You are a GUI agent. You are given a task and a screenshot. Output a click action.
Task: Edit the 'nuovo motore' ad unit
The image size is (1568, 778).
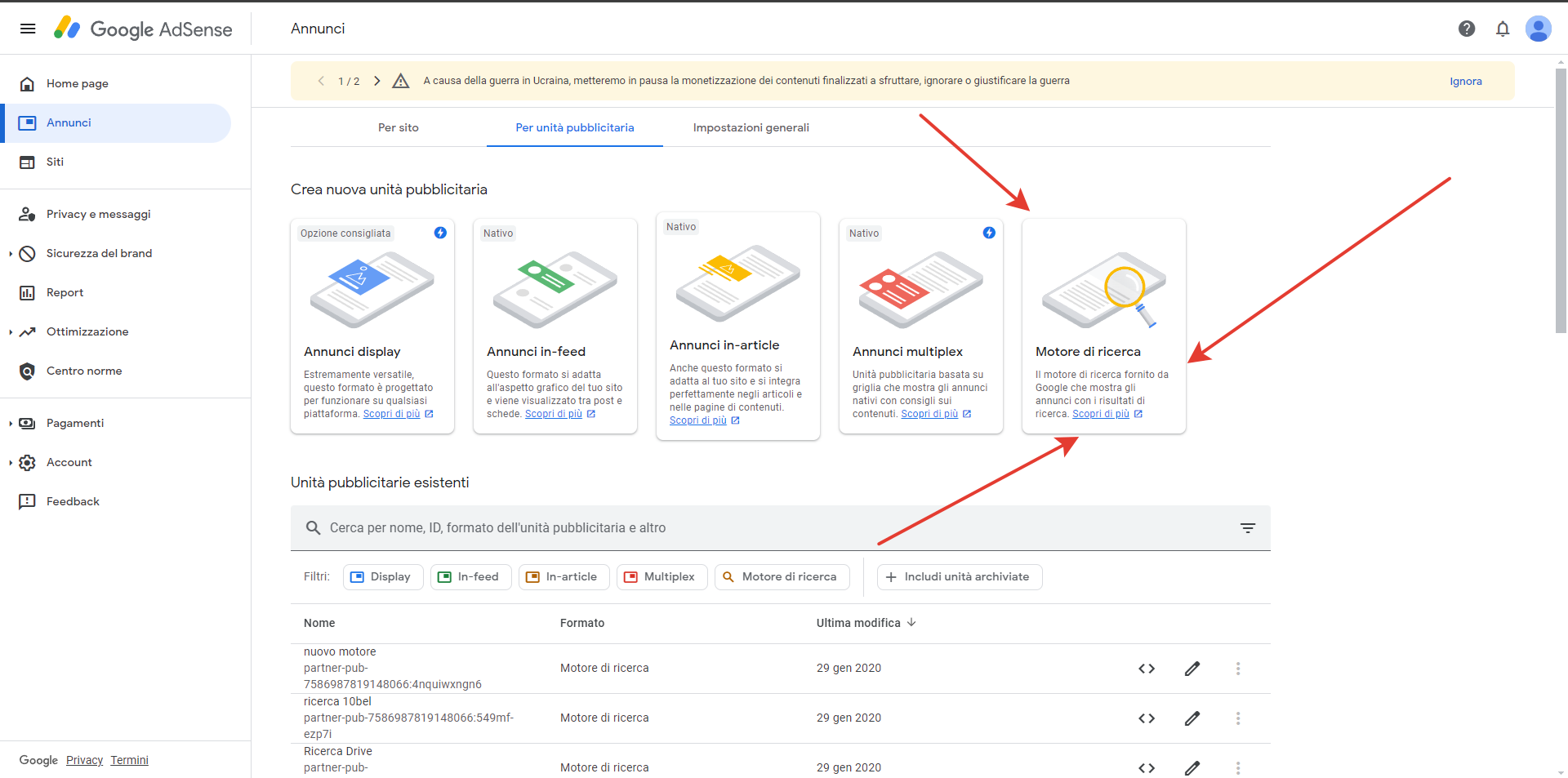coord(1192,669)
